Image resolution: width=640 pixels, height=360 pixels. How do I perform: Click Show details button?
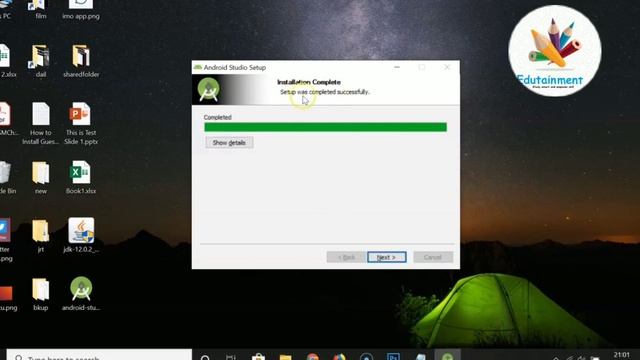[229, 142]
